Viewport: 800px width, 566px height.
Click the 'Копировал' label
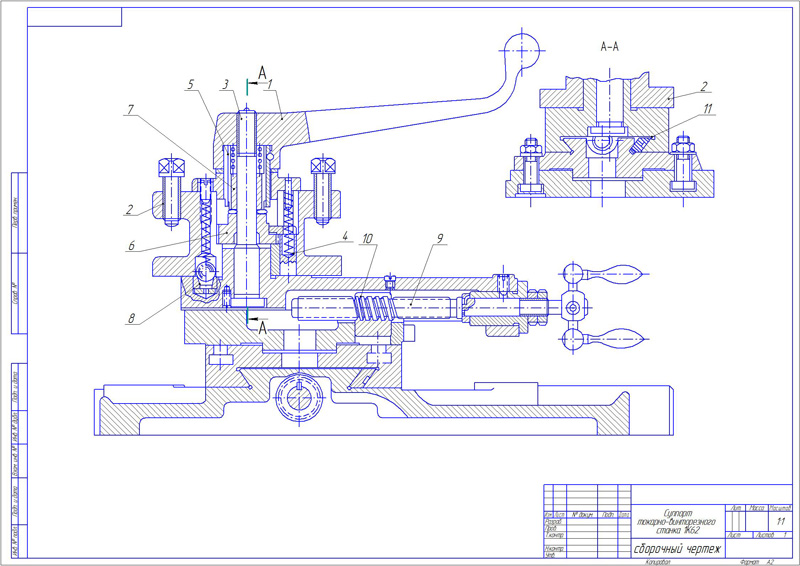[x=658, y=561]
